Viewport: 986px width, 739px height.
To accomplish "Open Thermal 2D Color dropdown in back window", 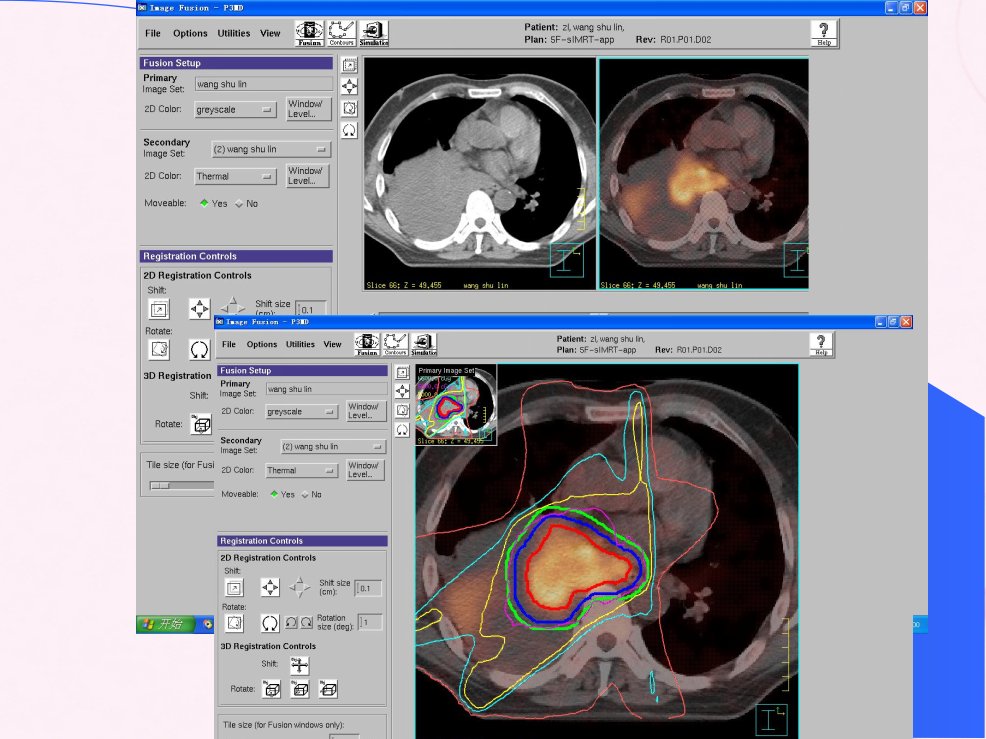I will 235,176.
